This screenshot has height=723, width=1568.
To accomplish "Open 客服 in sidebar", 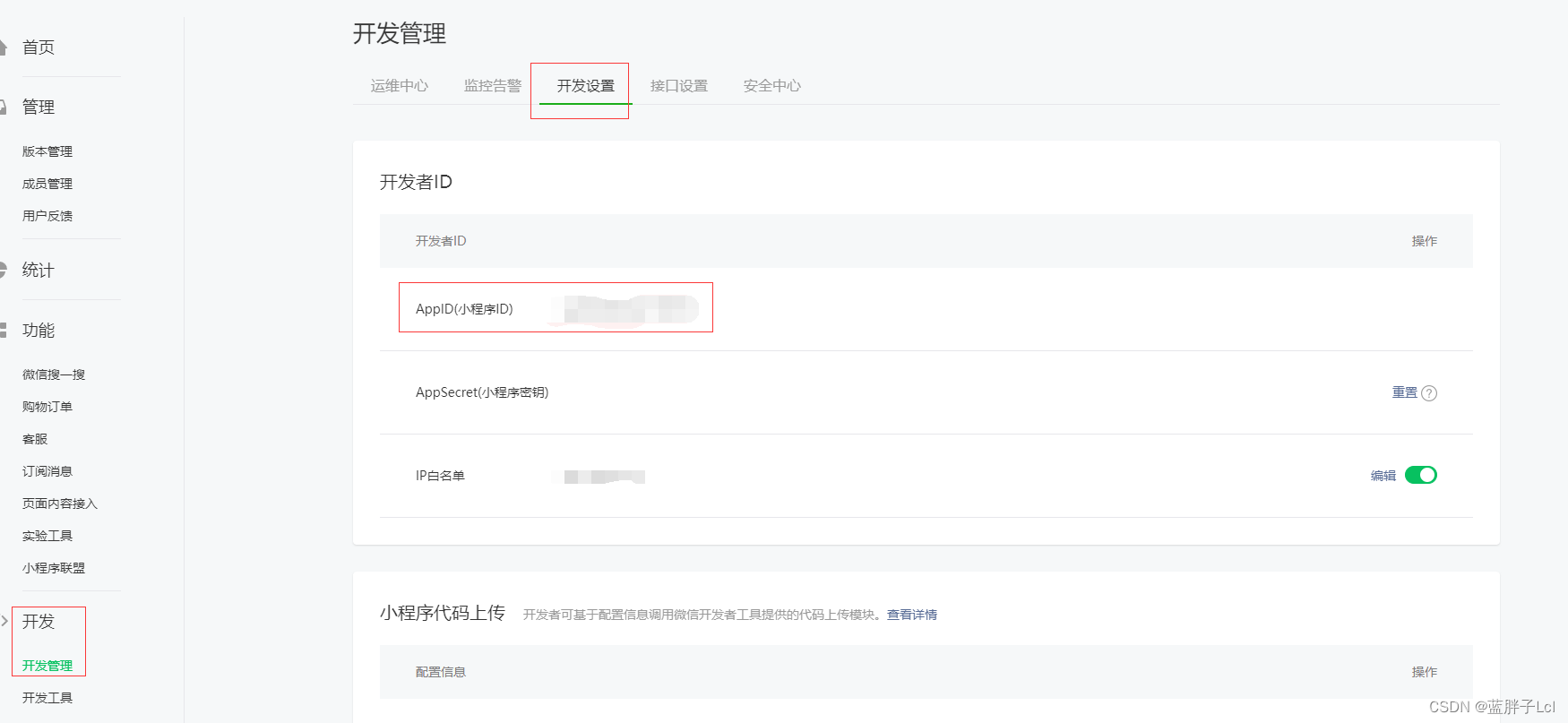I will pos(35,439).
